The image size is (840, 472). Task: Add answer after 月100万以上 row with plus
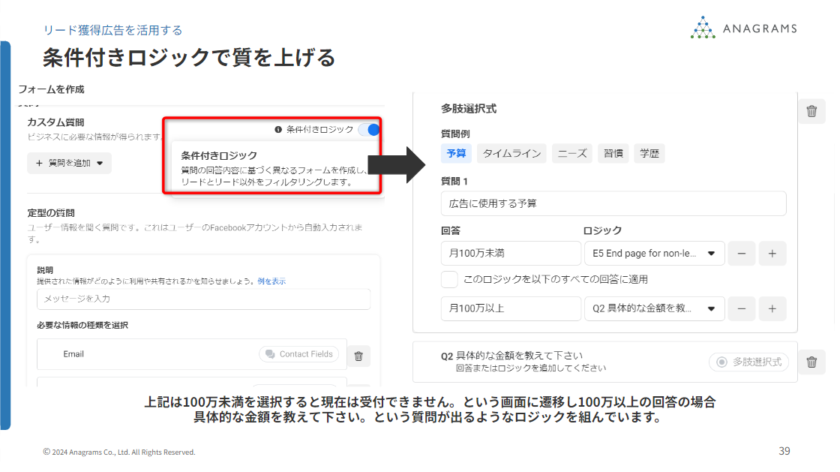pos(771,308)
